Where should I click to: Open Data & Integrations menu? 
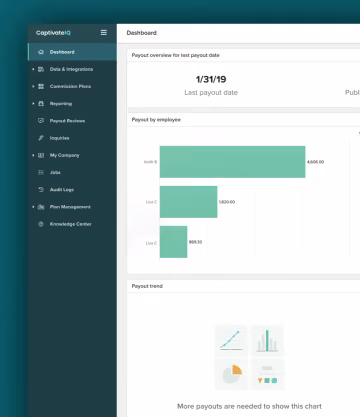[72, 69]
